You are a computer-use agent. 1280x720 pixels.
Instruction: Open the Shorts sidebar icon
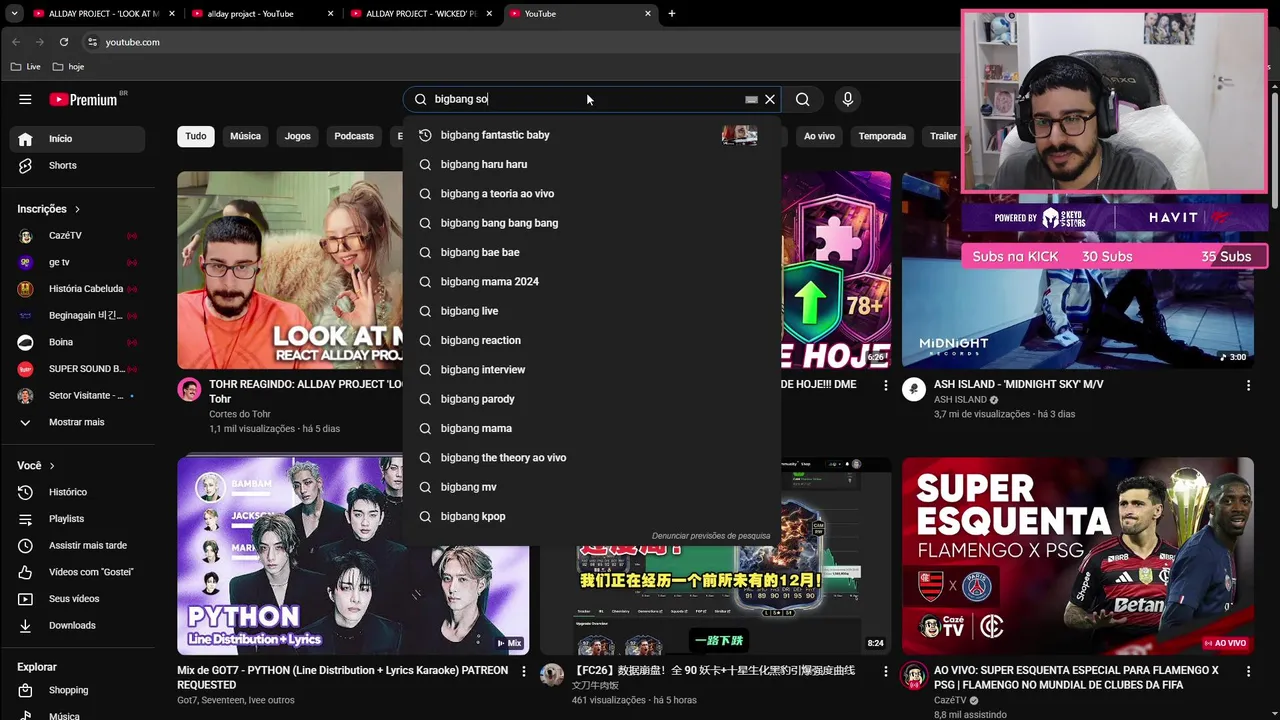click(x=26, y=165)
